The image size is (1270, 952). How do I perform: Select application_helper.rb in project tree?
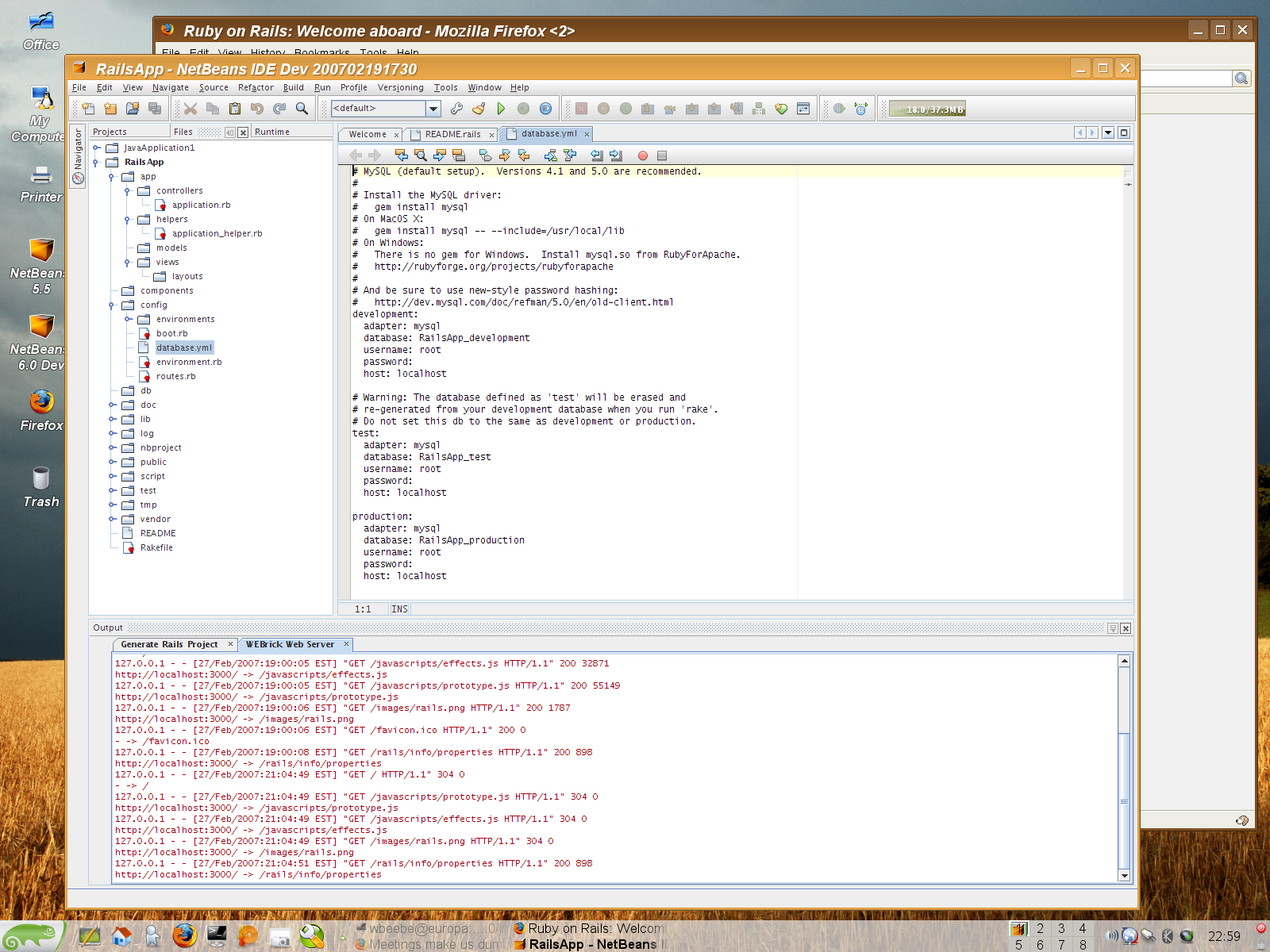click(x=217, y=233)
